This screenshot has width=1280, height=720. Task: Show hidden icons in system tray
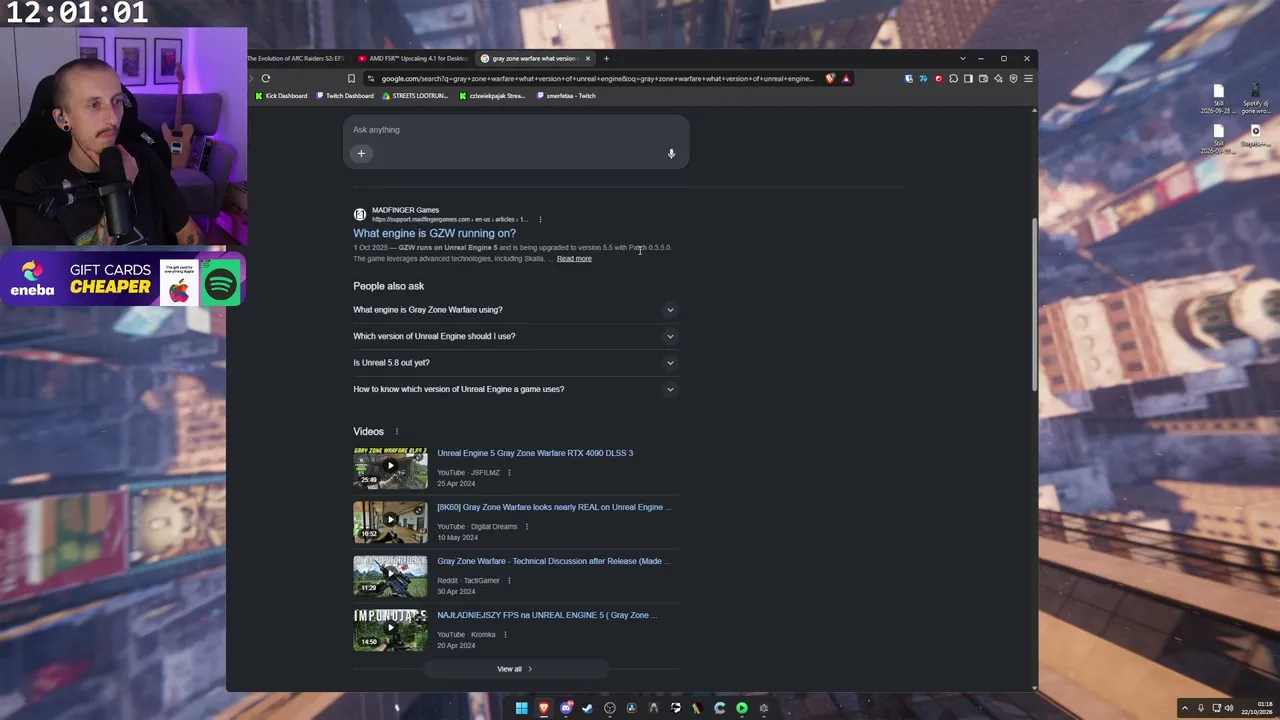coord(1185,708)
